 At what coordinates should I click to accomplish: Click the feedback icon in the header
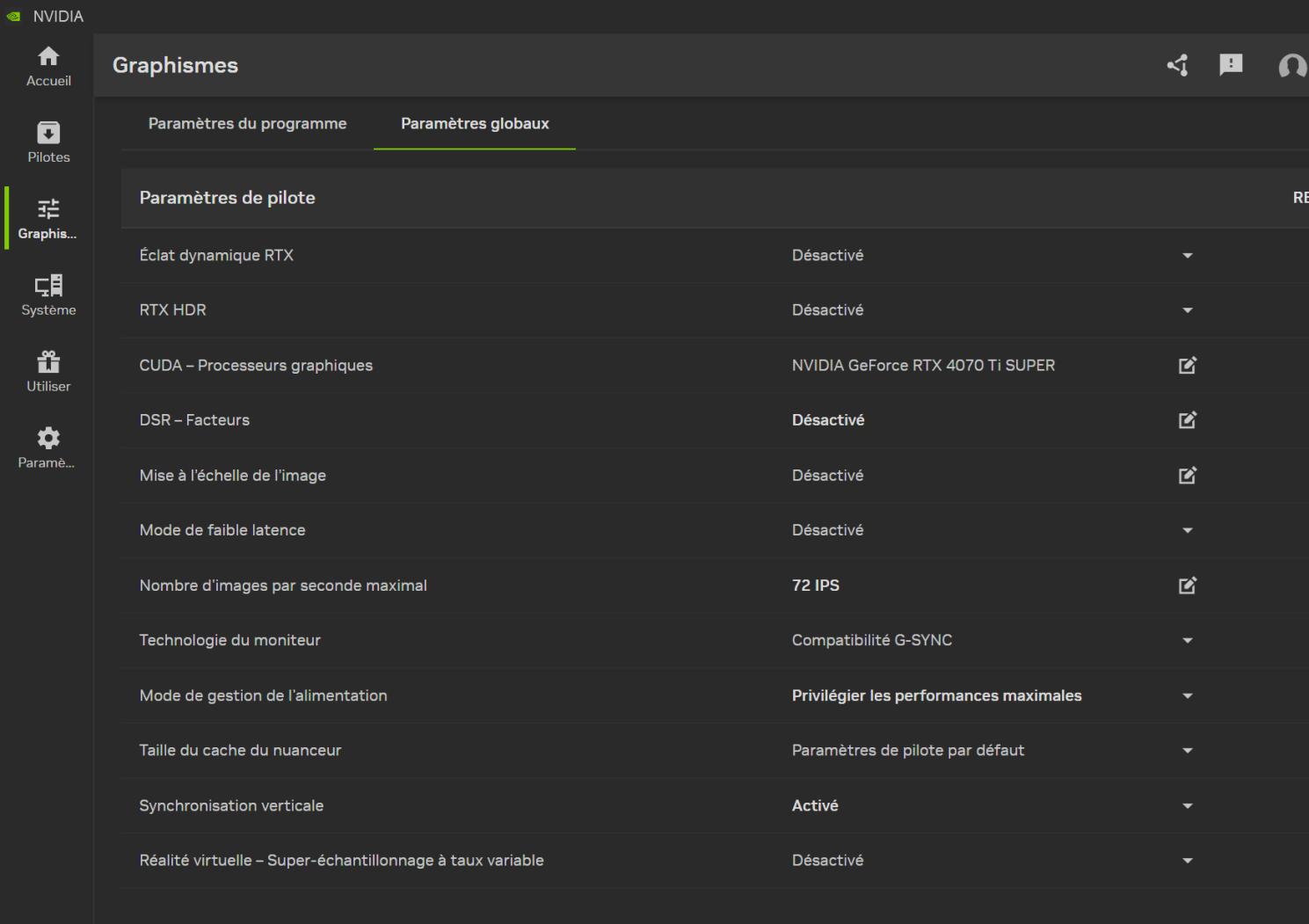[x=1231, y=65]
